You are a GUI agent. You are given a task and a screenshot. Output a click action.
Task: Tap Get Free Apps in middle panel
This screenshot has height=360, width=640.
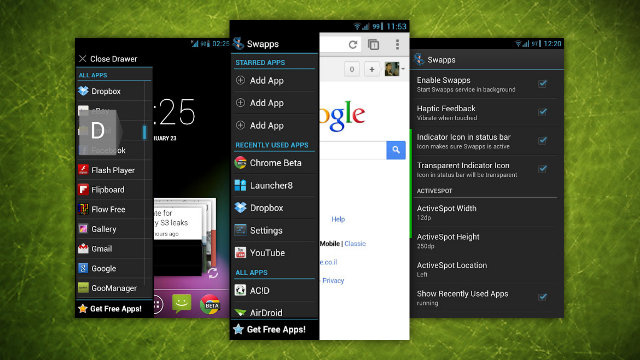274,329
